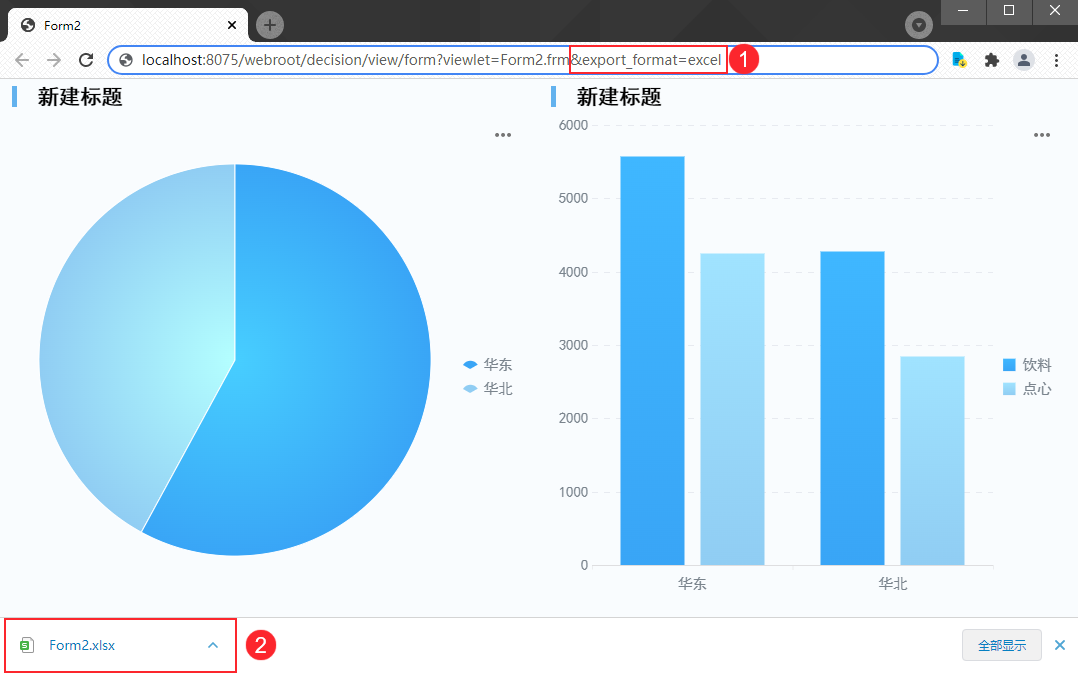Toggle 饮料 series in bar chart legend
Image resolution: width=1078 pixels, height=673 pixels.
pyautogui.click(x=1027, y=365)
